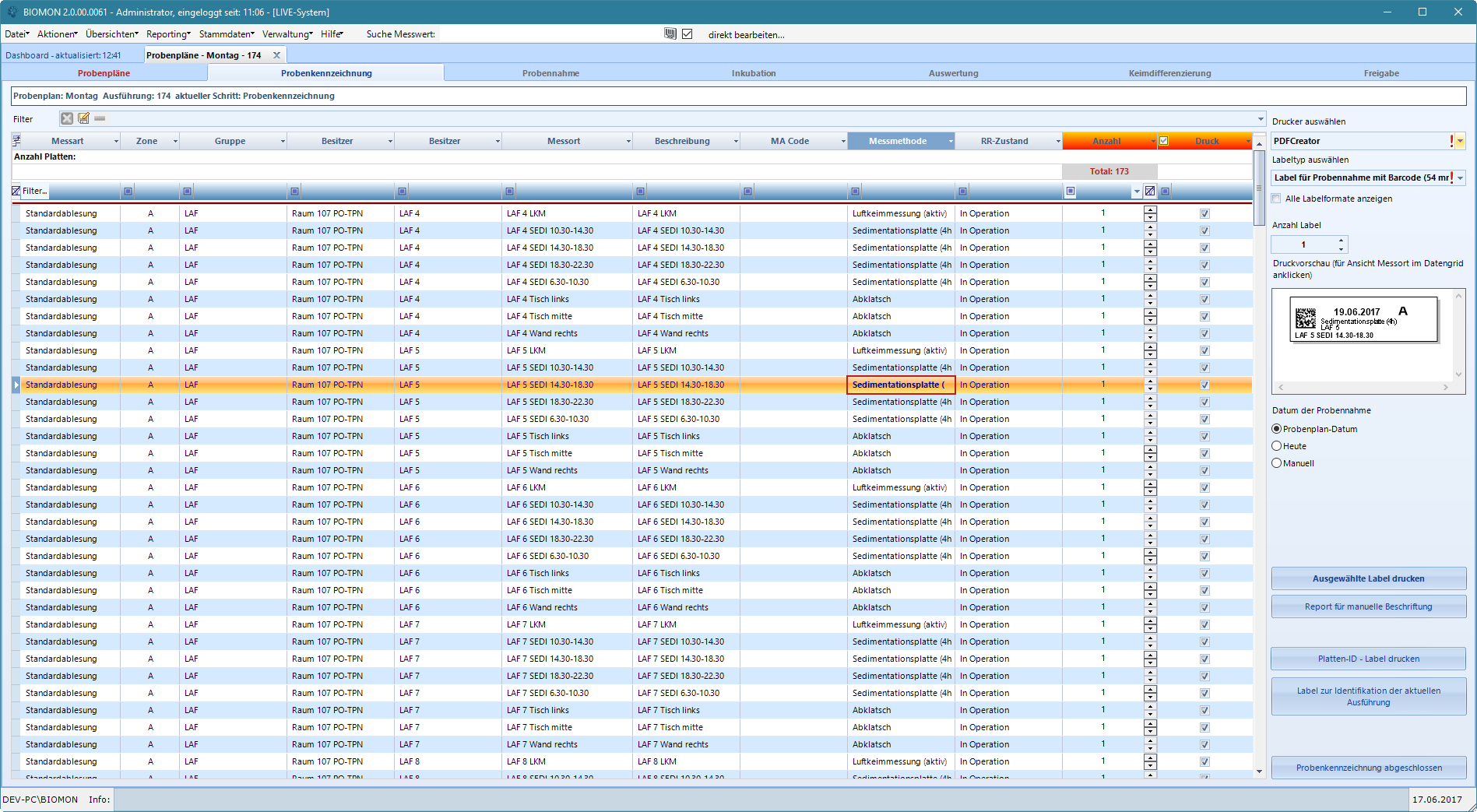Click the Anzahl filter operator icon
Image resolution: width=1477 pixels, height=812 pixels.
click(x=1071, y=191)
